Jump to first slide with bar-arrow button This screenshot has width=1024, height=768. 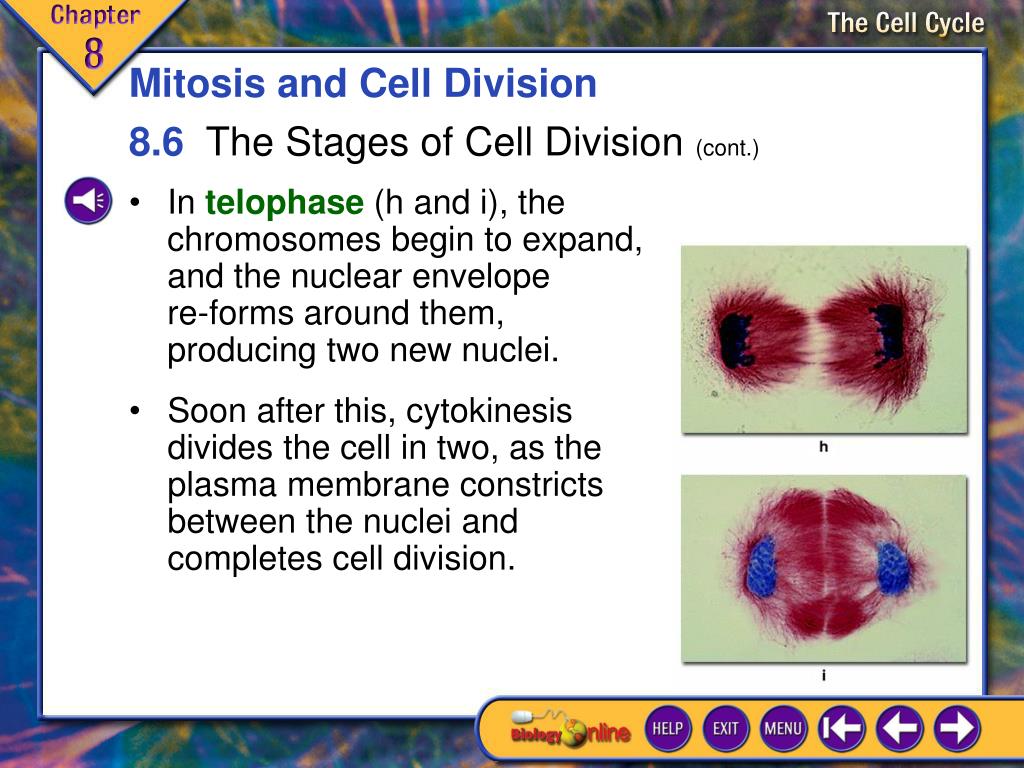tap(841, 728)
